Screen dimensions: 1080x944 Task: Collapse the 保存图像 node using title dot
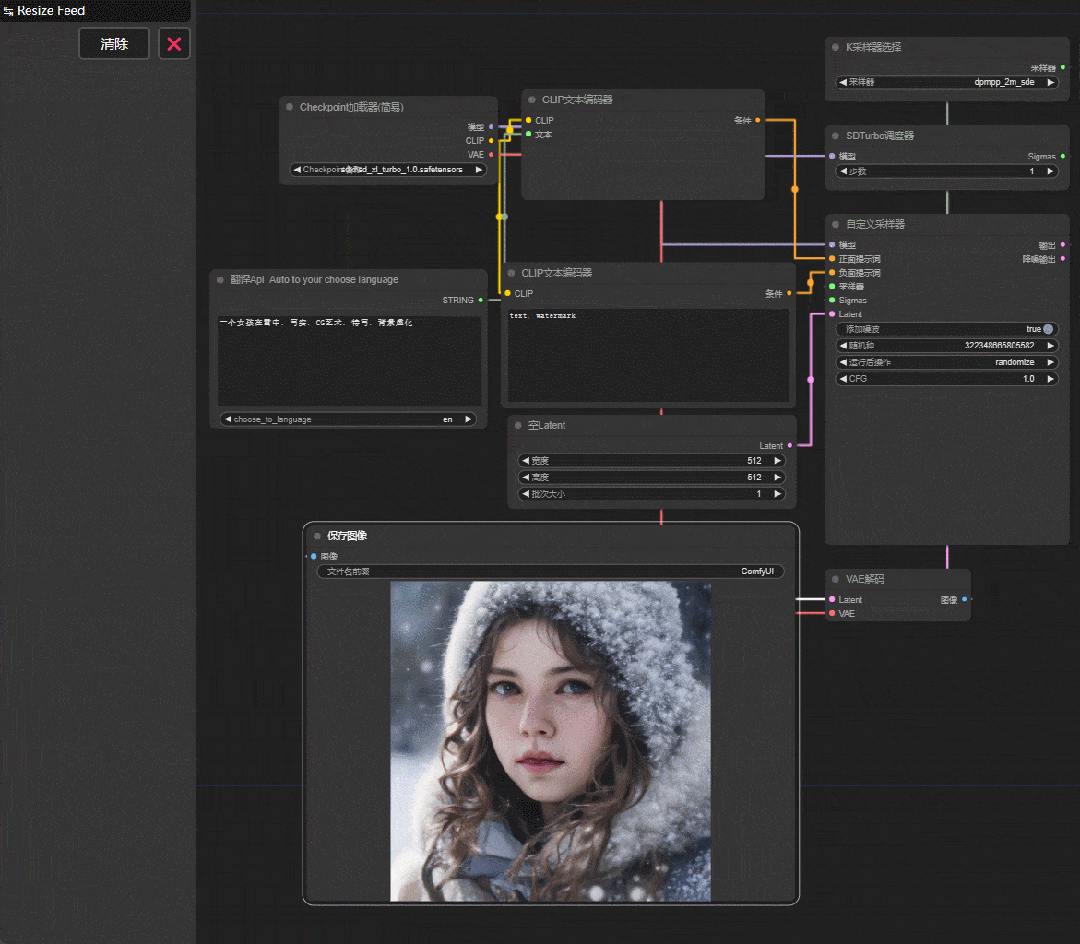tap(318, 536)
